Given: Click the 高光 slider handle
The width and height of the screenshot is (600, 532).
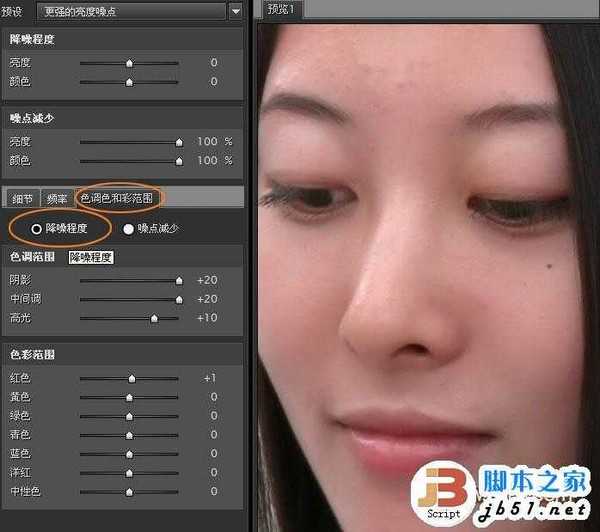Looking at the screenshot, I should click(x=154, y=318).
